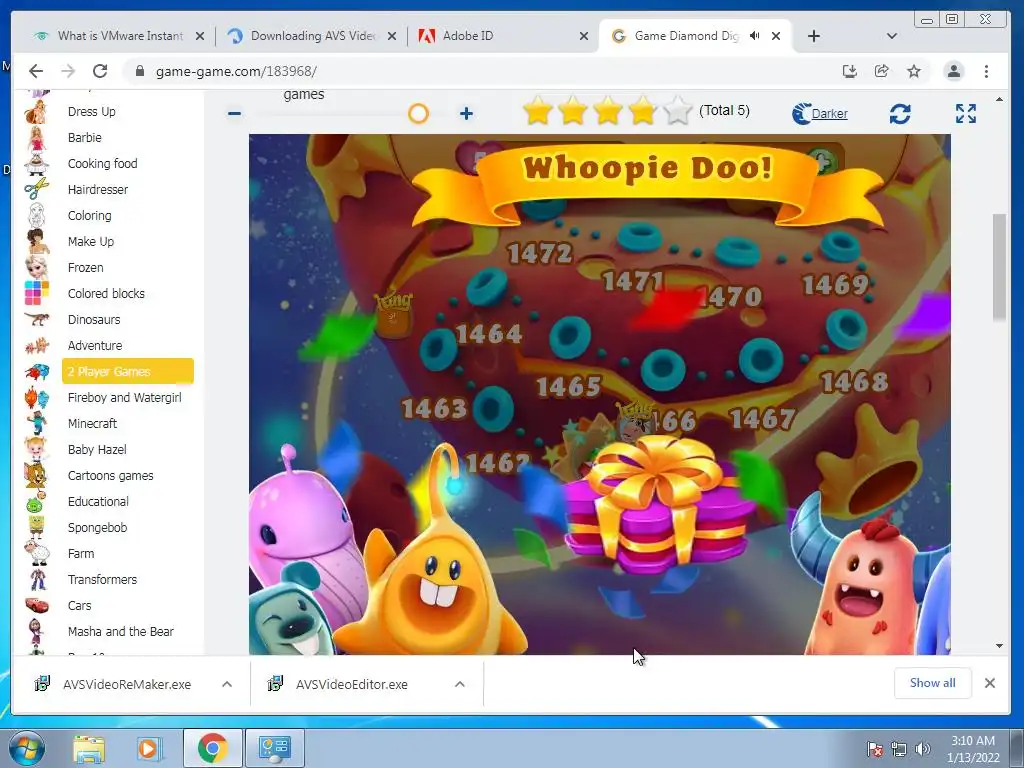Open the tab search dropdown arrow
This screenshot has height=768, width=1024.
(891, 36)
